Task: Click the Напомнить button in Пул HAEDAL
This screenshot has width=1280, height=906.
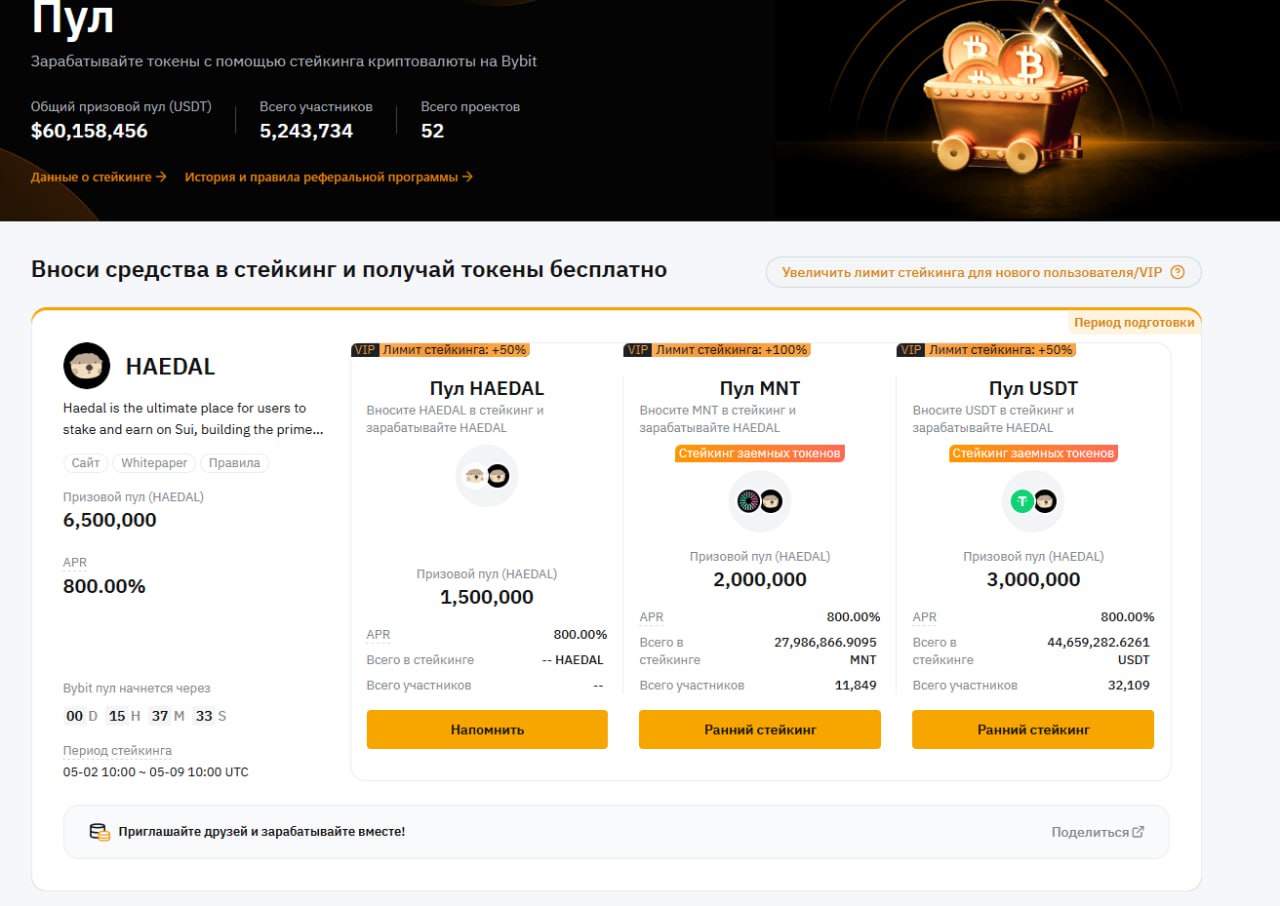Action: point(487,729)
